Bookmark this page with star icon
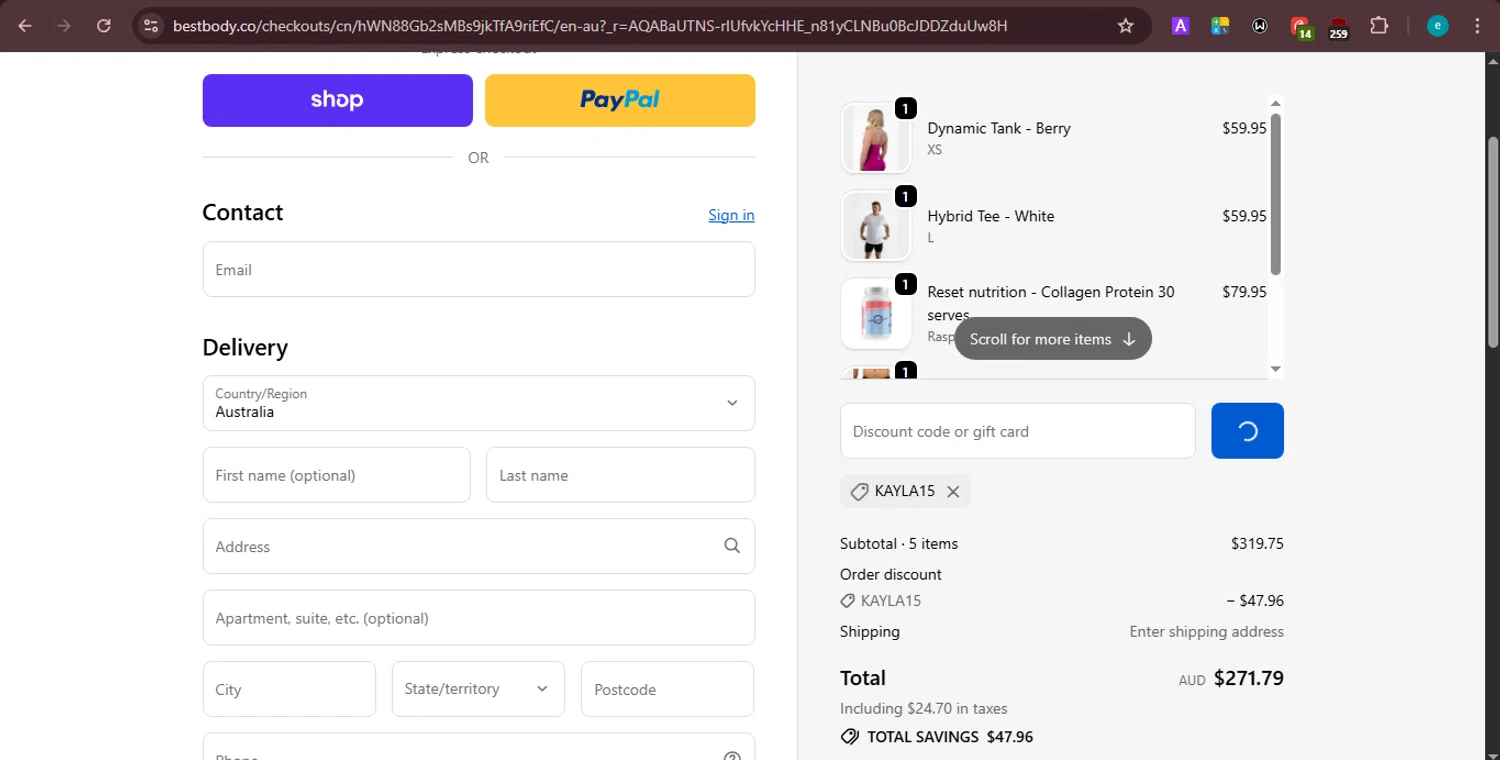Image resolution: width=1500 pixels, height=760 pixels. [x=1125, y=26]
